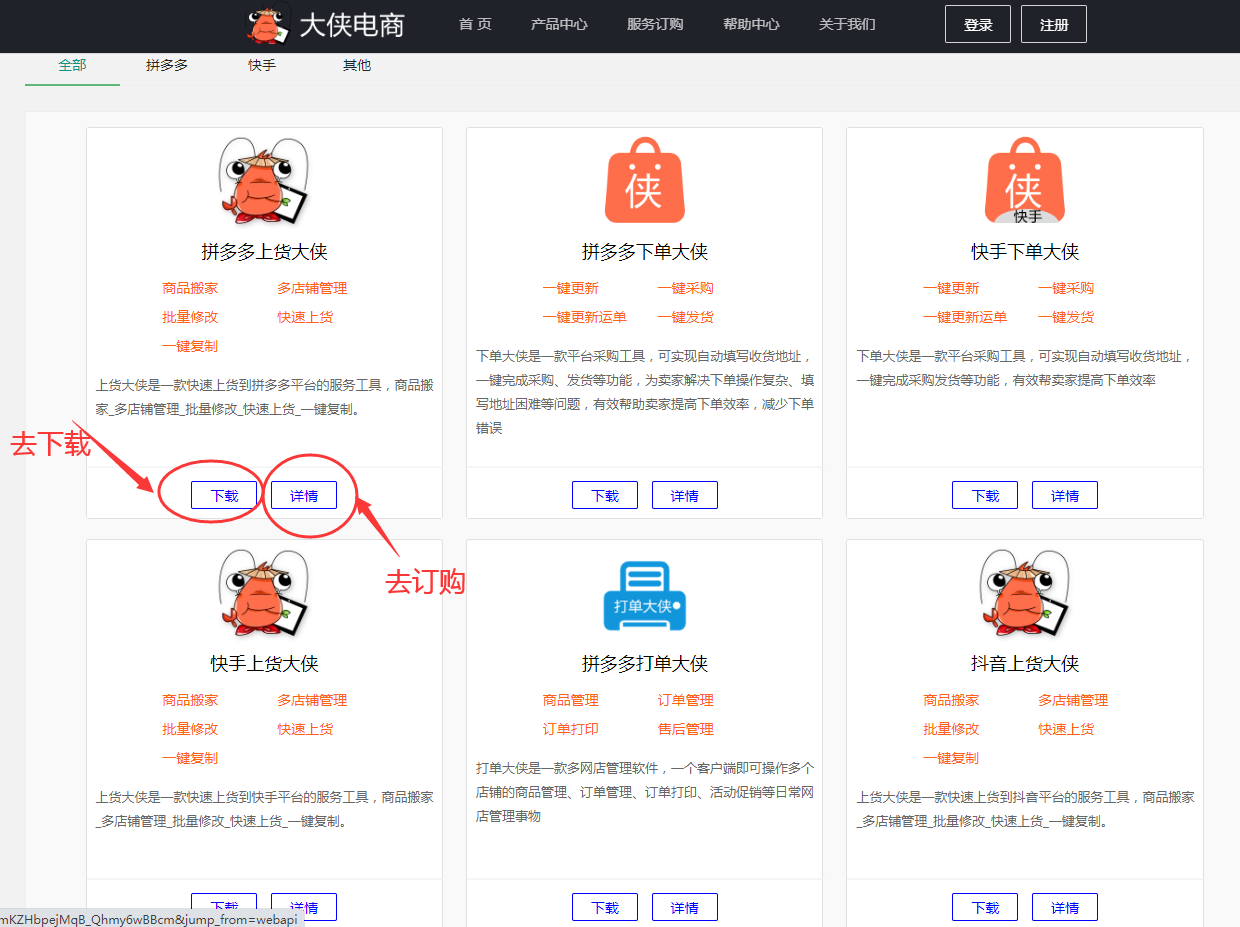Screen dimensions: 1240x927
Task: Click 多店铺管理 tag in 拼多多上货大侠 card
Action: 312,288
